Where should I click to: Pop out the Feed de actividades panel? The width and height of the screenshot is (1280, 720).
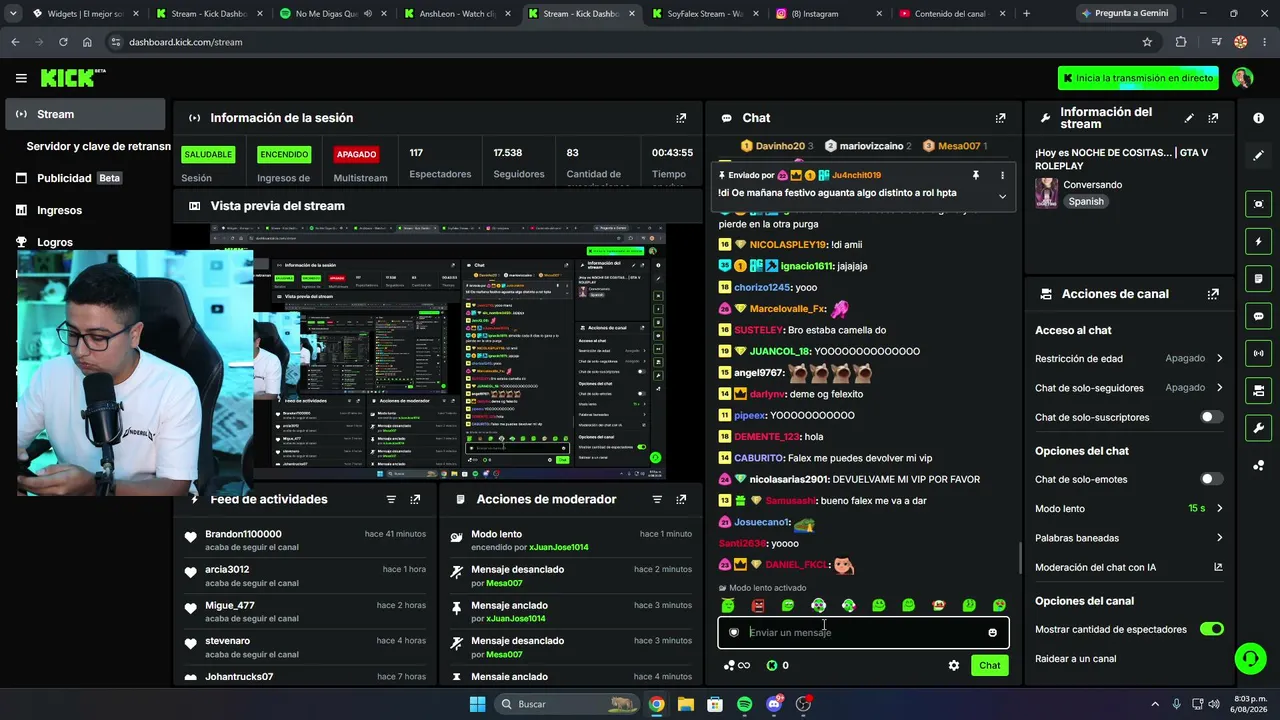tap(415, 499)
